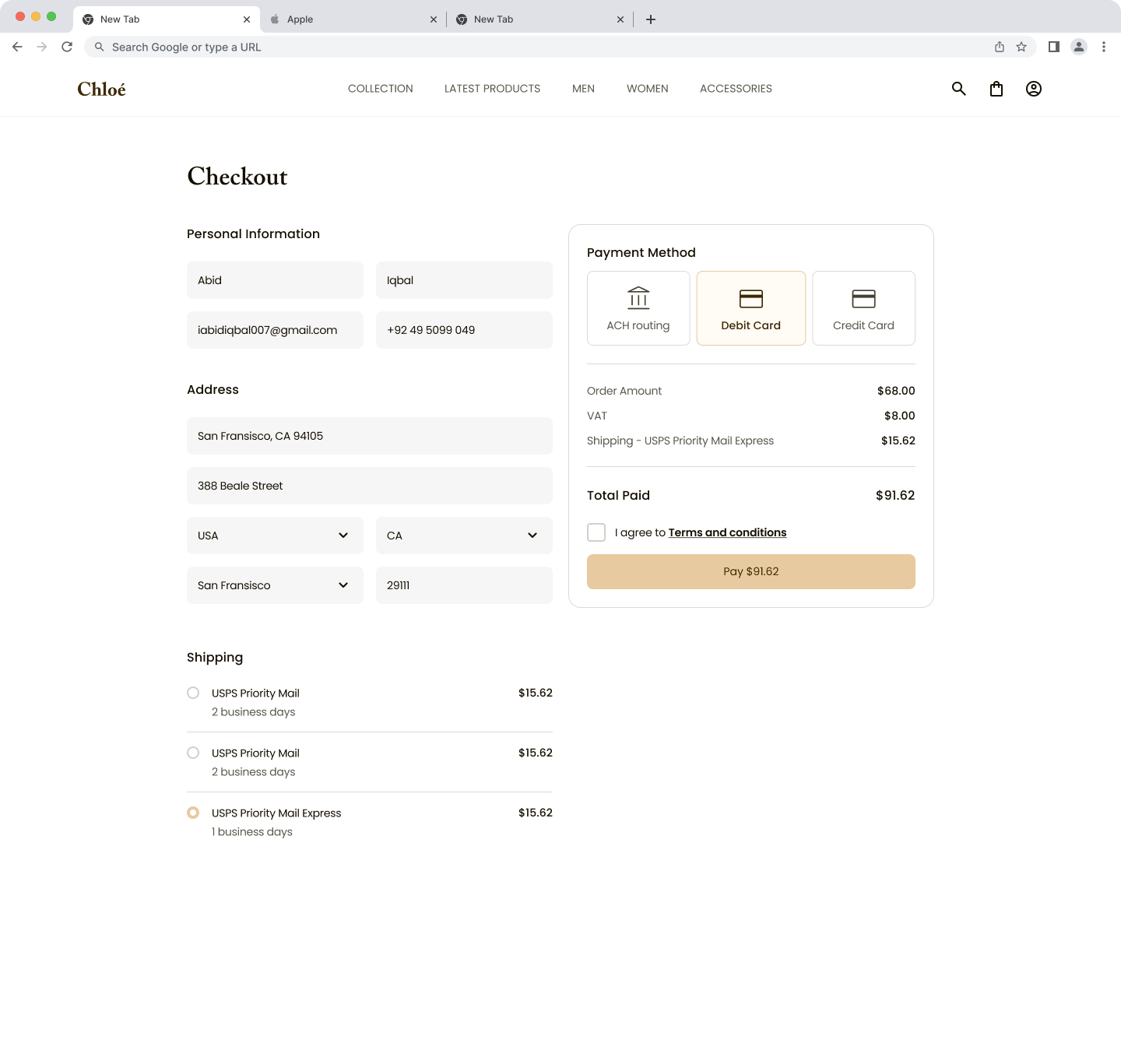
Task: Select the first USPS Priority Mail option
Action: click(x=192, y=693)
